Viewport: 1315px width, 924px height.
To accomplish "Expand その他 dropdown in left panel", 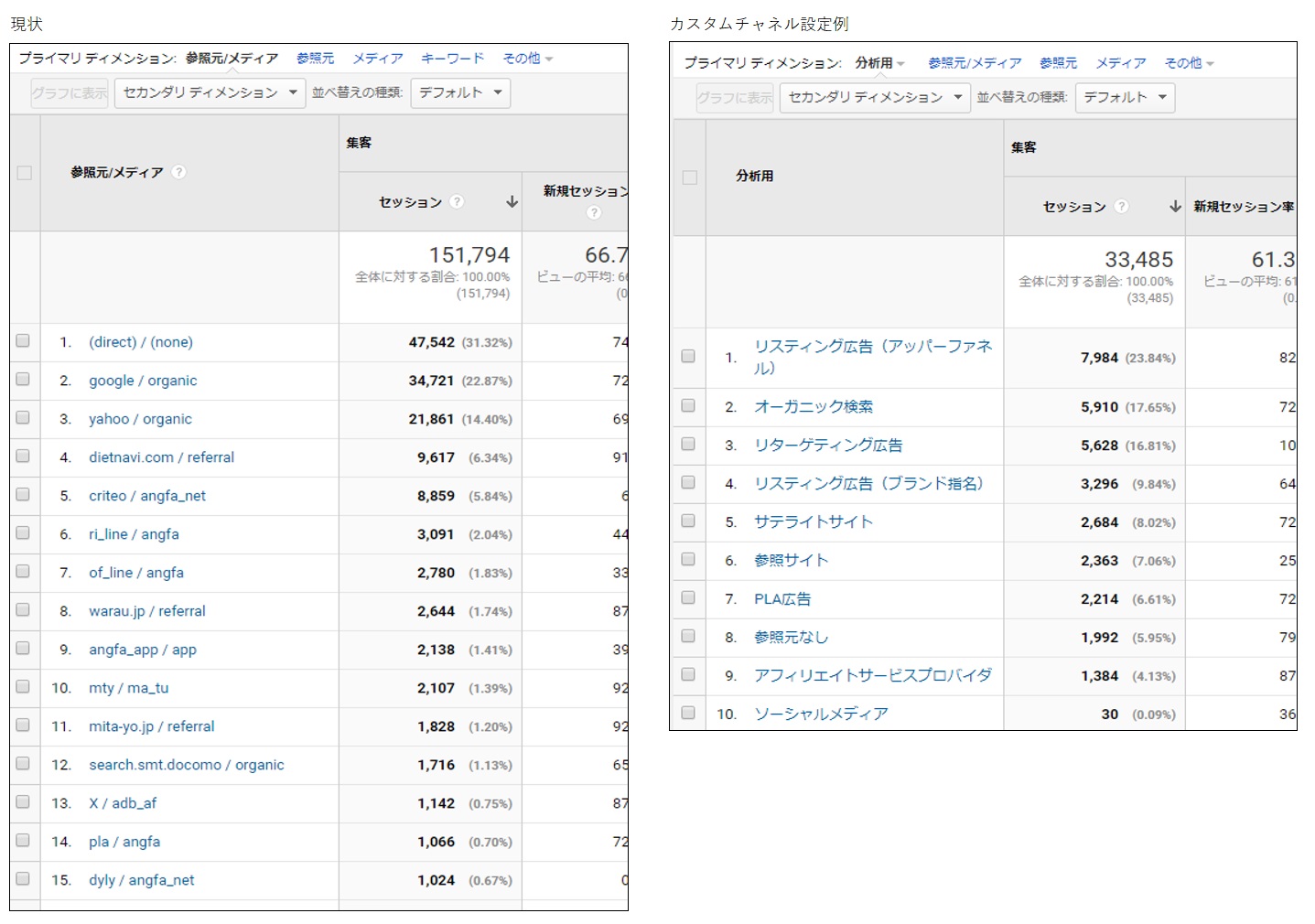I will coord(527,59).
